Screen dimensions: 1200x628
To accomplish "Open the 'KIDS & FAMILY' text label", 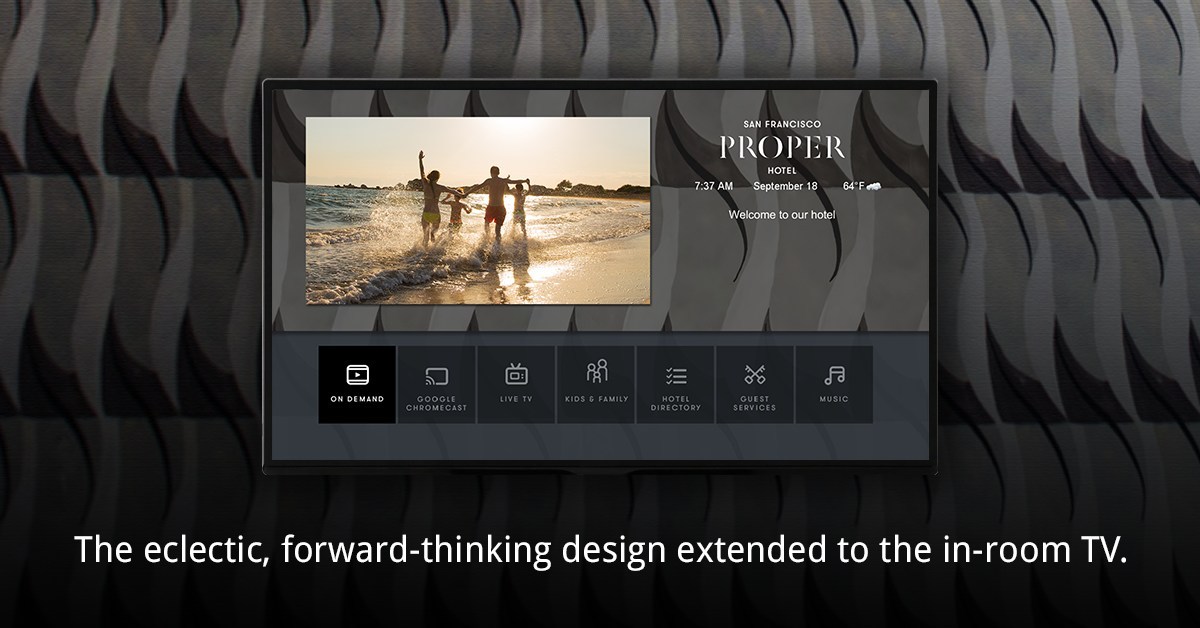I will pos(597,399).
